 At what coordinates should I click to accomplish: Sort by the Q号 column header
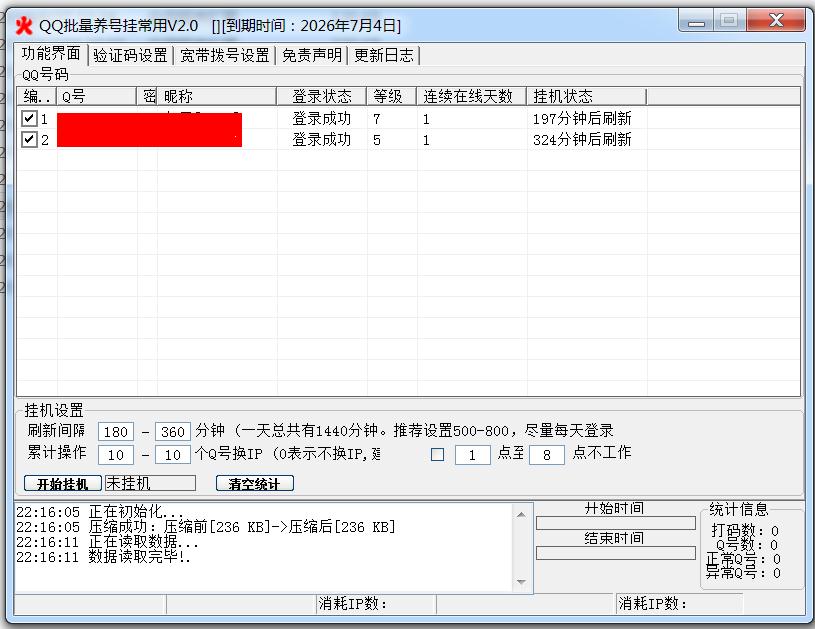pyautogui.click(x=97, y=96)
